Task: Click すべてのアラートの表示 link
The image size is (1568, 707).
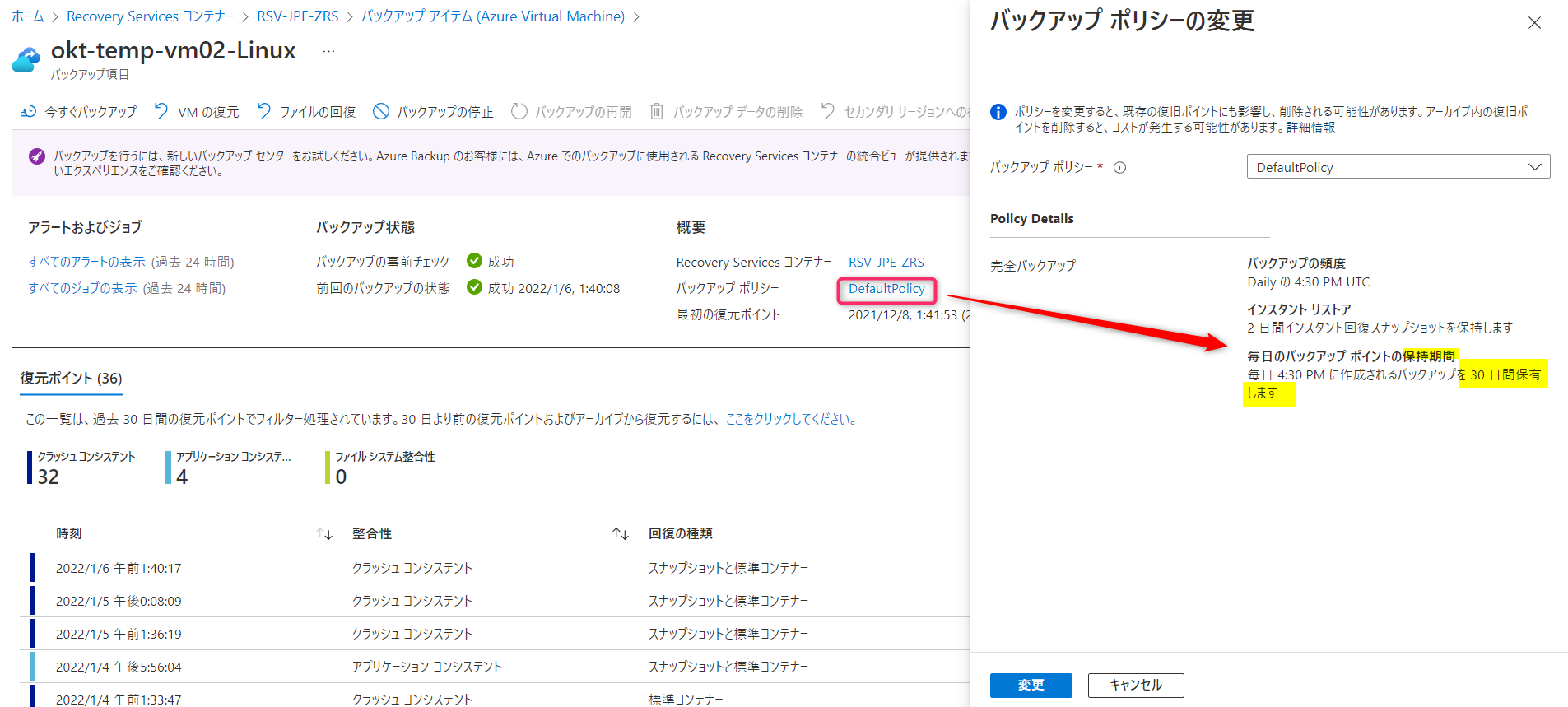Action: (x=86, y=262)
